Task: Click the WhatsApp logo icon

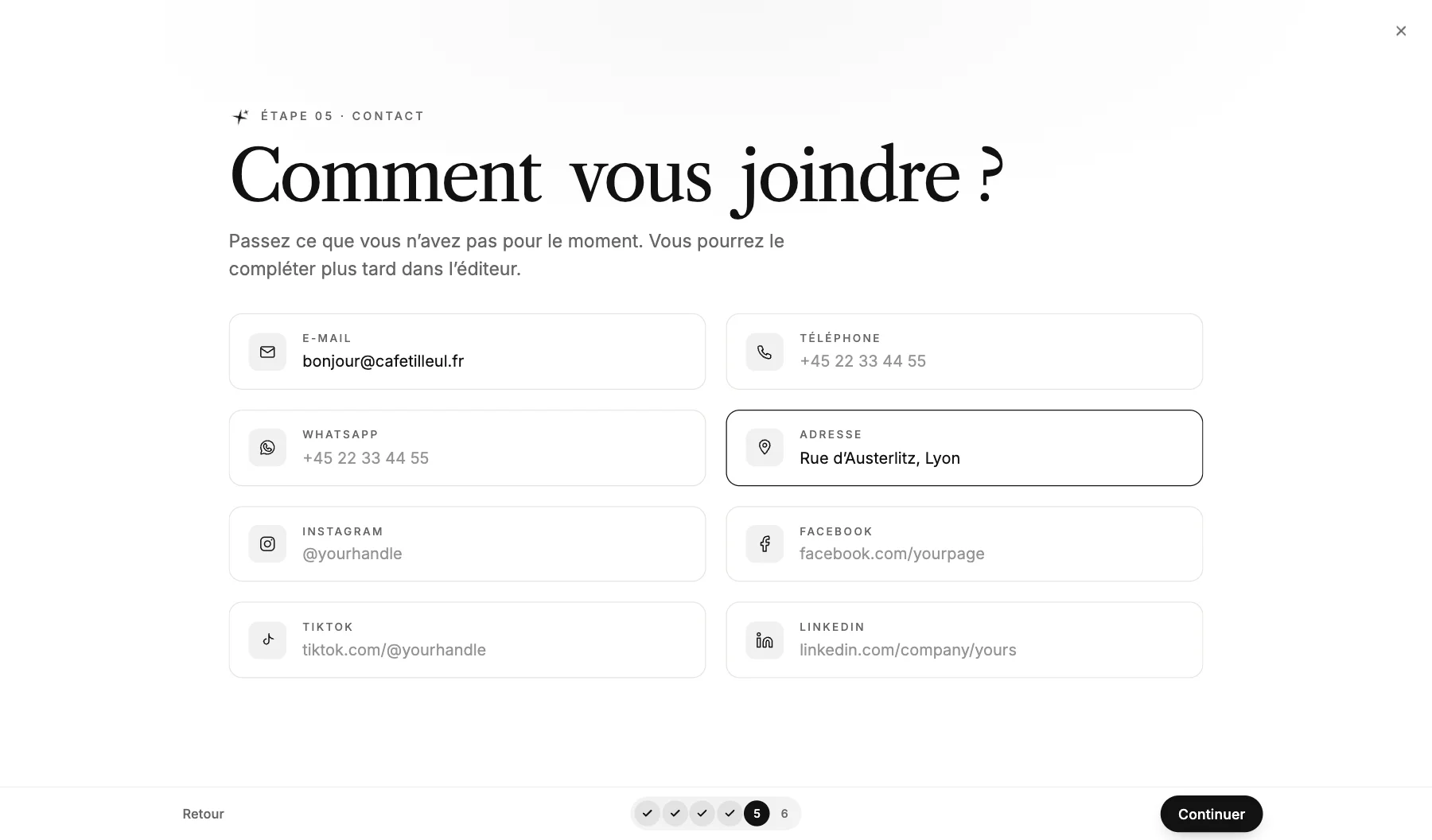Action: (267, 448)
